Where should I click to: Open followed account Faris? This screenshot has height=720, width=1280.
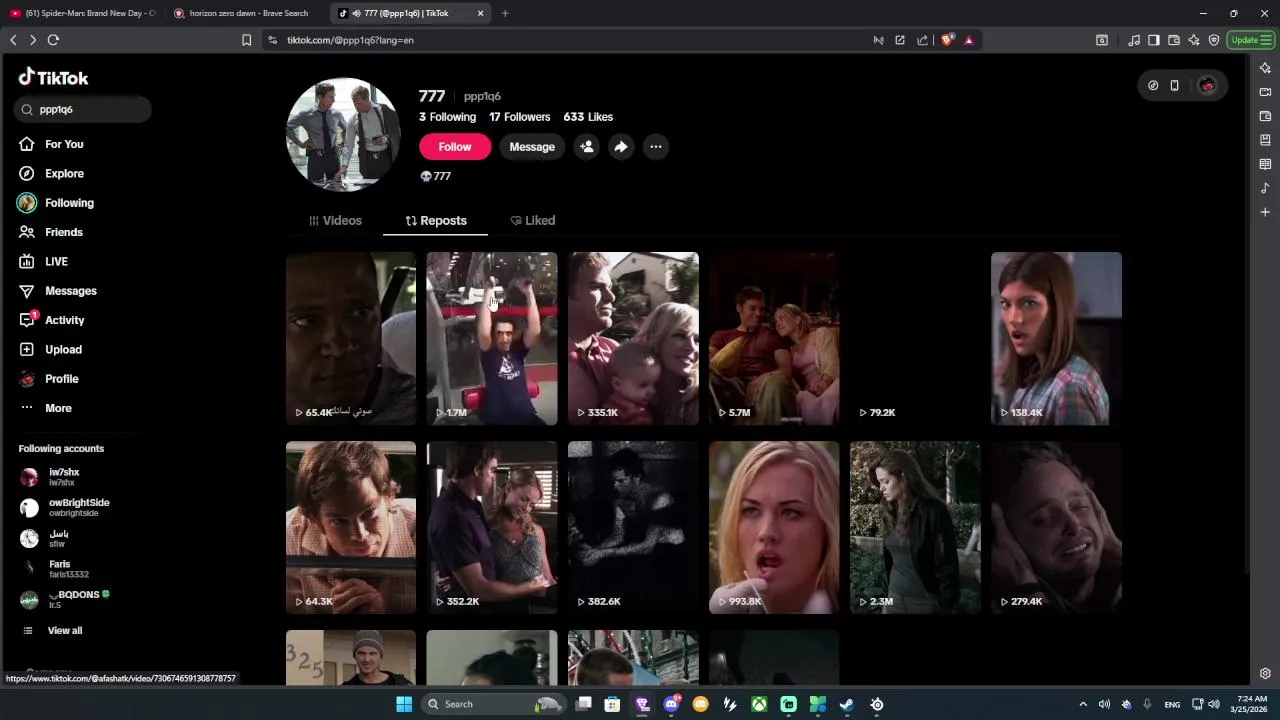(55, 569)
